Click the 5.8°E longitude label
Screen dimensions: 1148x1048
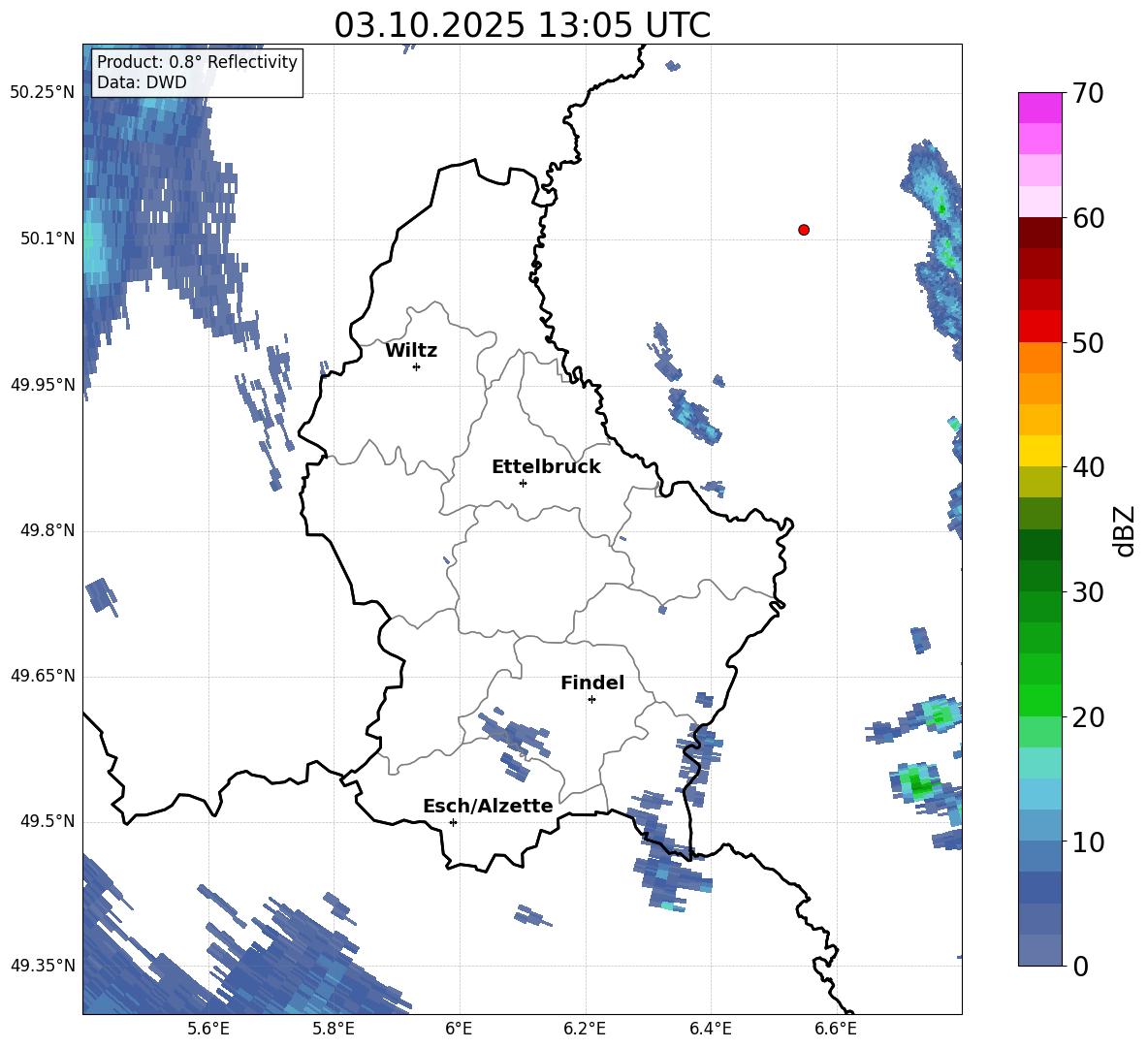click(334, 1029)
